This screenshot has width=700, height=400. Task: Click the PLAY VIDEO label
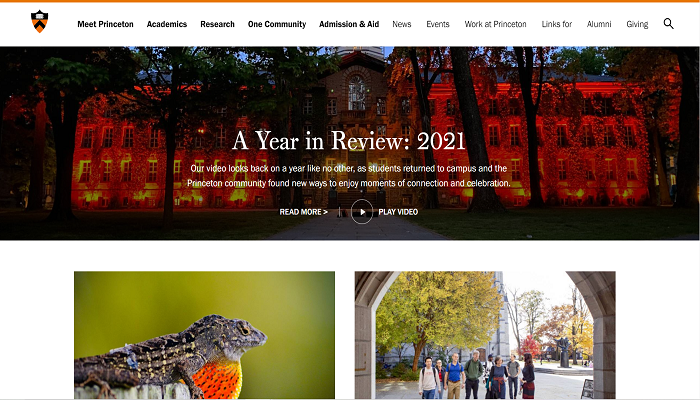[398, 212]
